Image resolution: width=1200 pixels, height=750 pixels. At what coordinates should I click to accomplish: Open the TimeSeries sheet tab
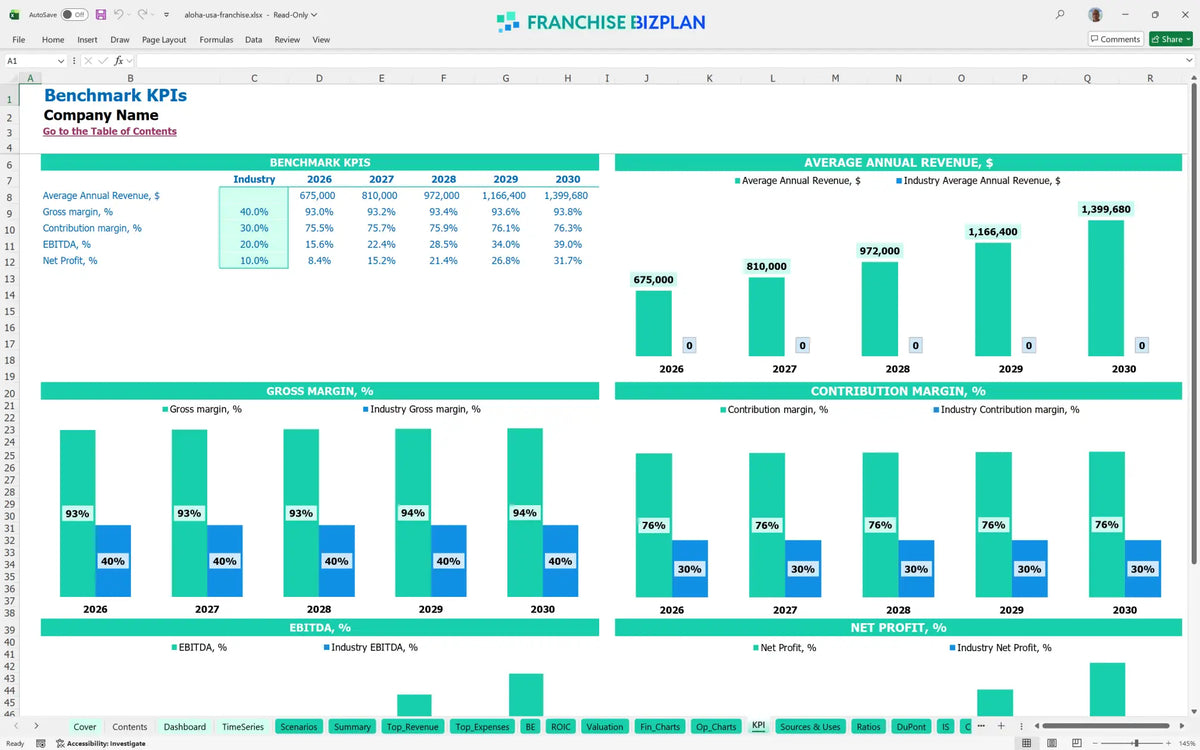(x=243, y=727)
